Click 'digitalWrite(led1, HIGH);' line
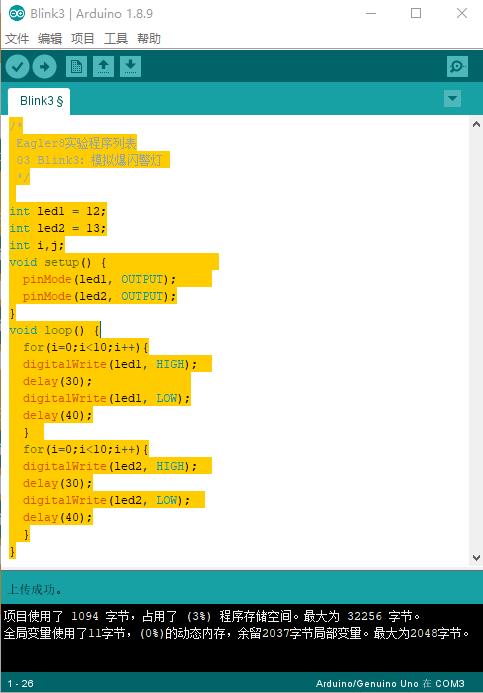 pos(110,364)
